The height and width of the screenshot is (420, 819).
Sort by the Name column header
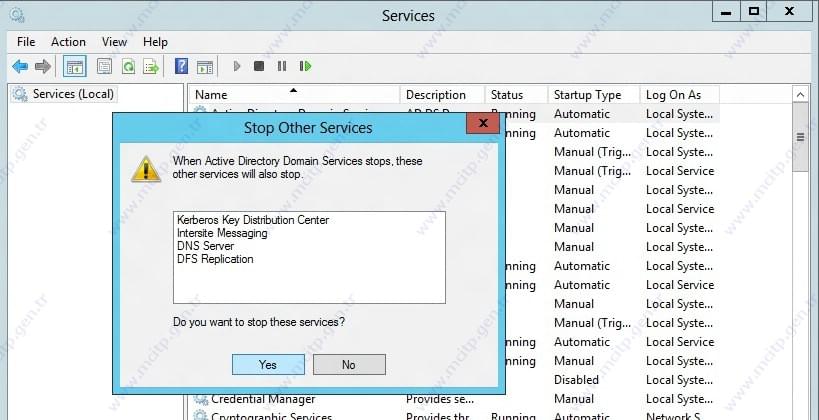click(295, 95)
